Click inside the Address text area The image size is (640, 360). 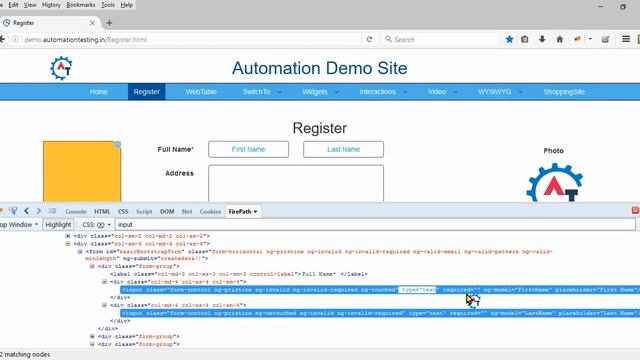tap(296, 183)
